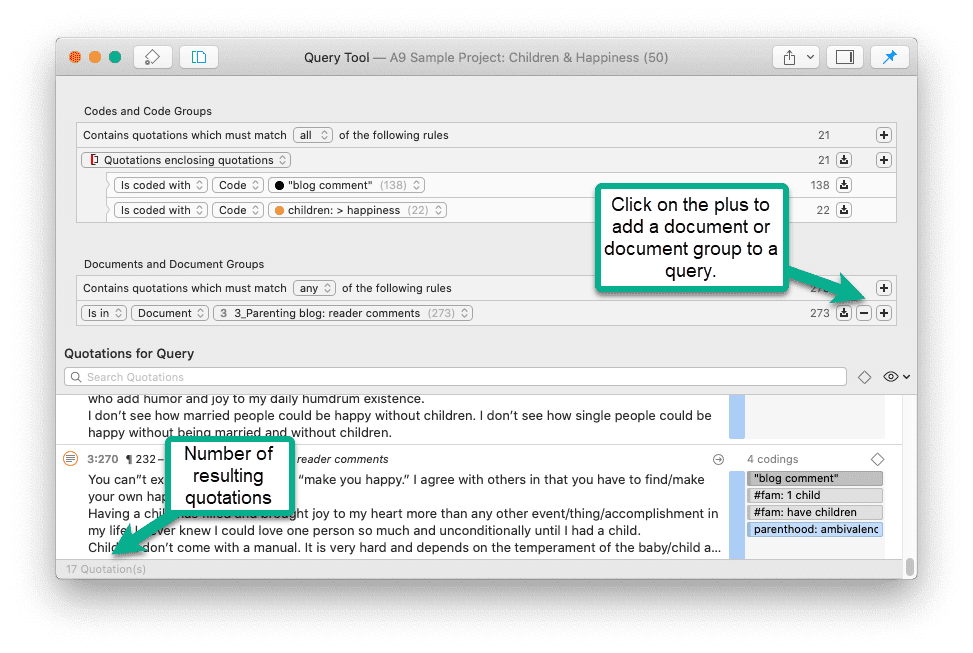Toggle the right inspector panel icon

[845, 57]
